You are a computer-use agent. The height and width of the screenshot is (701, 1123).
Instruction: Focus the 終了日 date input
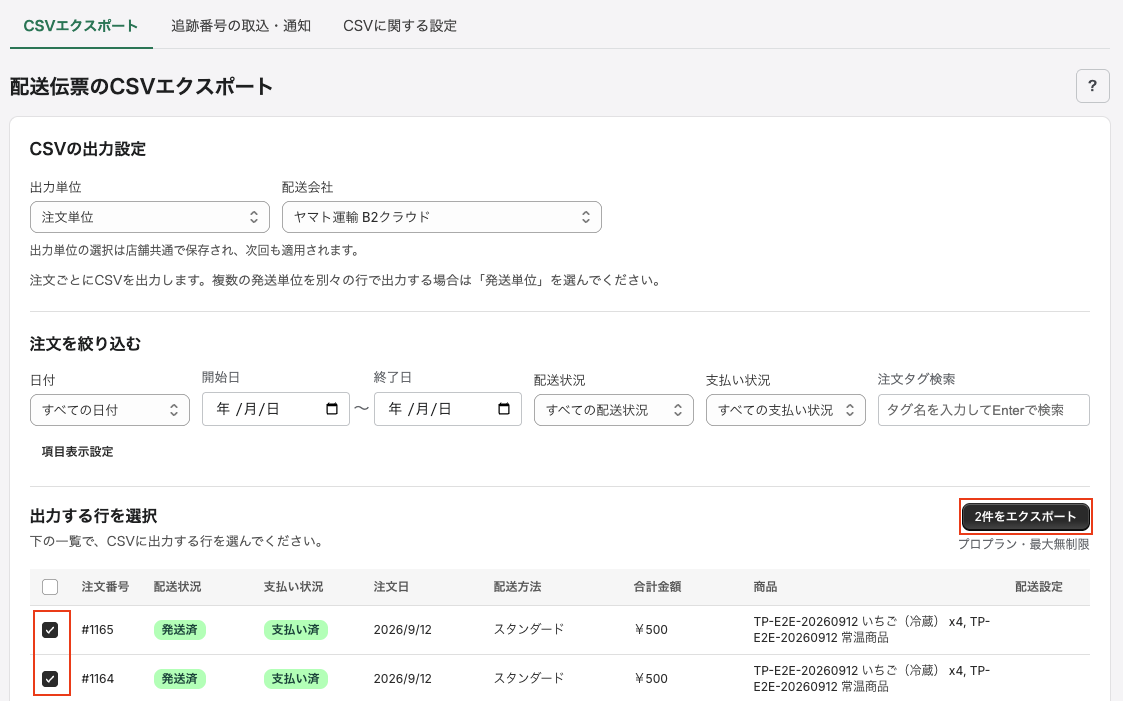448,409
